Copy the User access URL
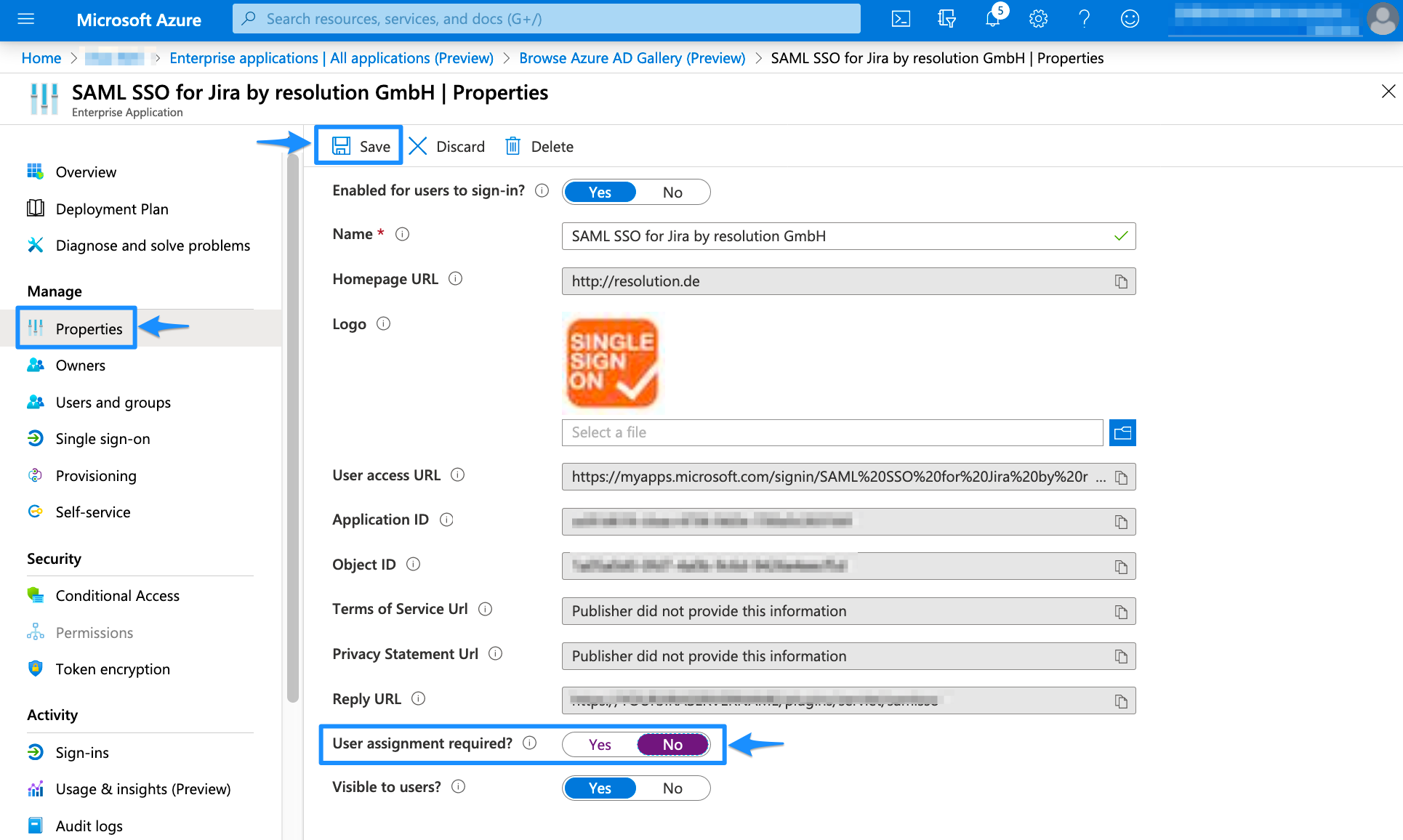The width and height of the screenshot is (1403, 840). point(1121,477)
